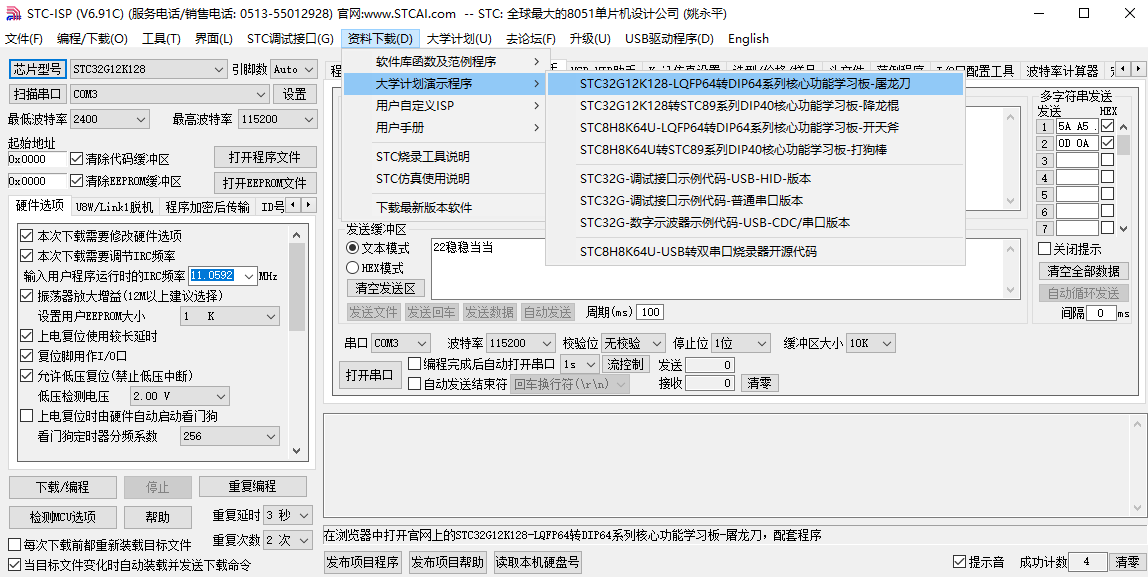Open 大学计划(U) menu
This screenshot has width=1148, height=577.
pos(459,39)
